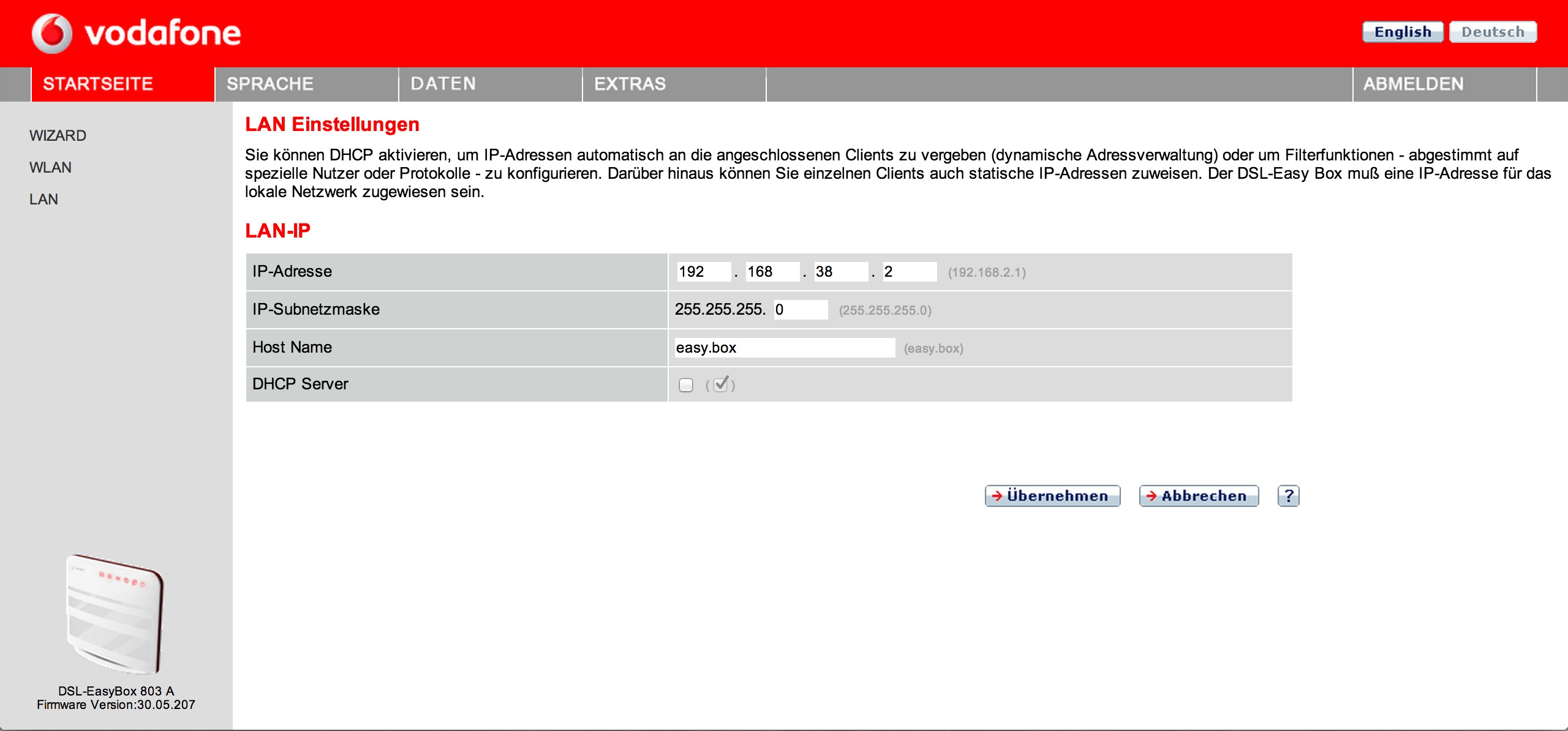Select the Deutsch language button
Screen dimensions: 1568x731
(x=1493, y=32)
